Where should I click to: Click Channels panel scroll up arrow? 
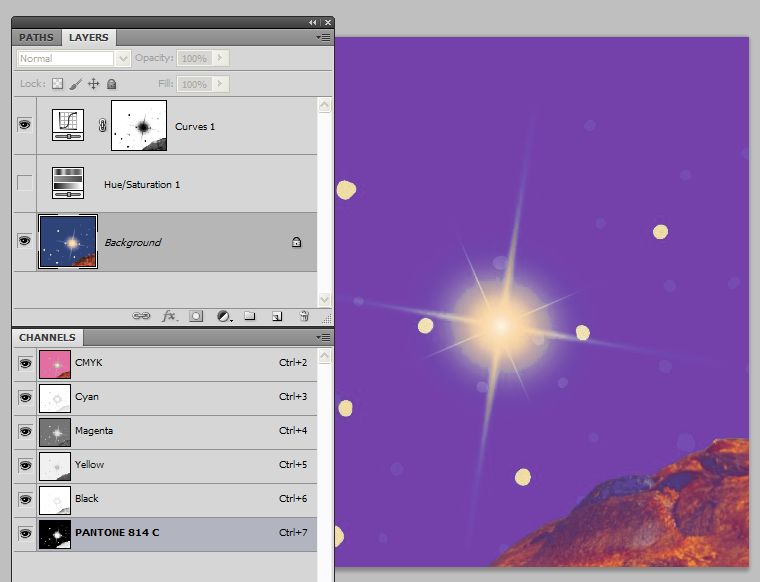click(x=324, y=356)
